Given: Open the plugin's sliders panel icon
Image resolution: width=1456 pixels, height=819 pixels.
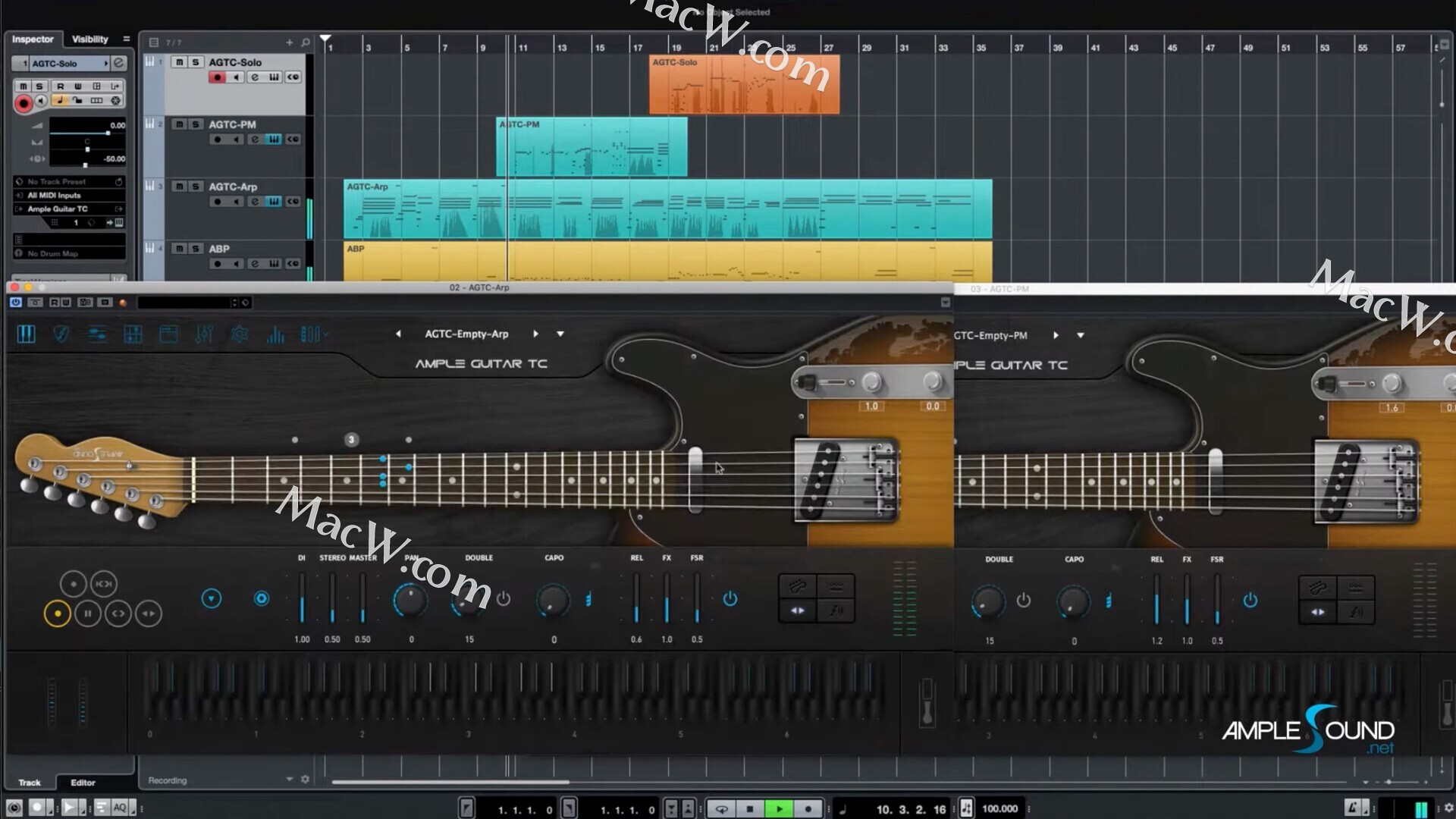Looking at the screenshot, I should tap(97, 334).
